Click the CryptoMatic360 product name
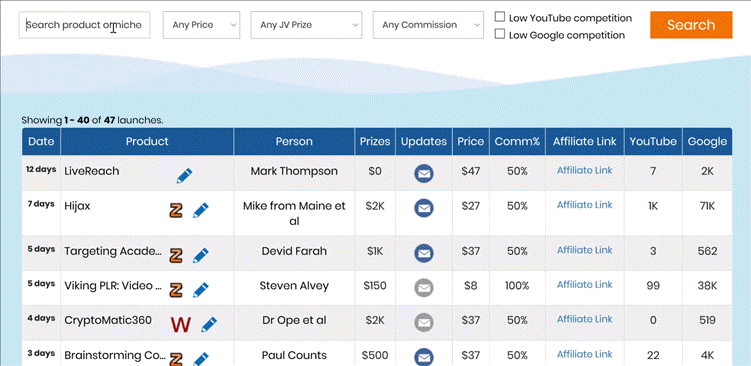 (108, 320)
